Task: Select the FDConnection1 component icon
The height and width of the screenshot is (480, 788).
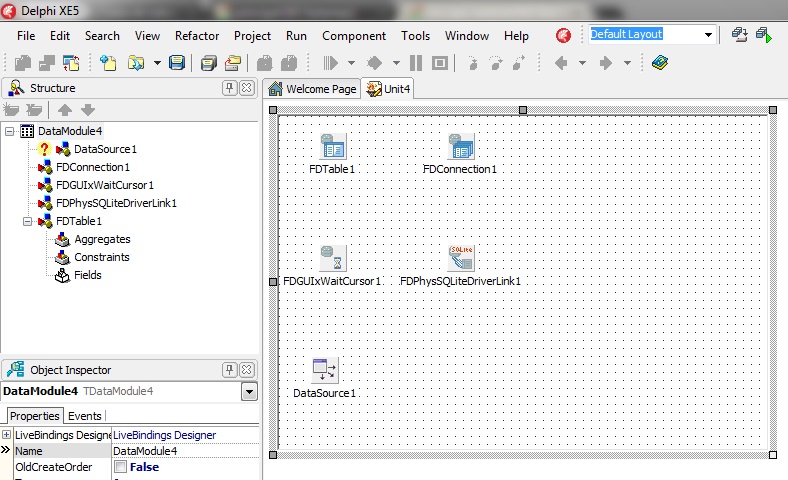Action: point(461,147)
